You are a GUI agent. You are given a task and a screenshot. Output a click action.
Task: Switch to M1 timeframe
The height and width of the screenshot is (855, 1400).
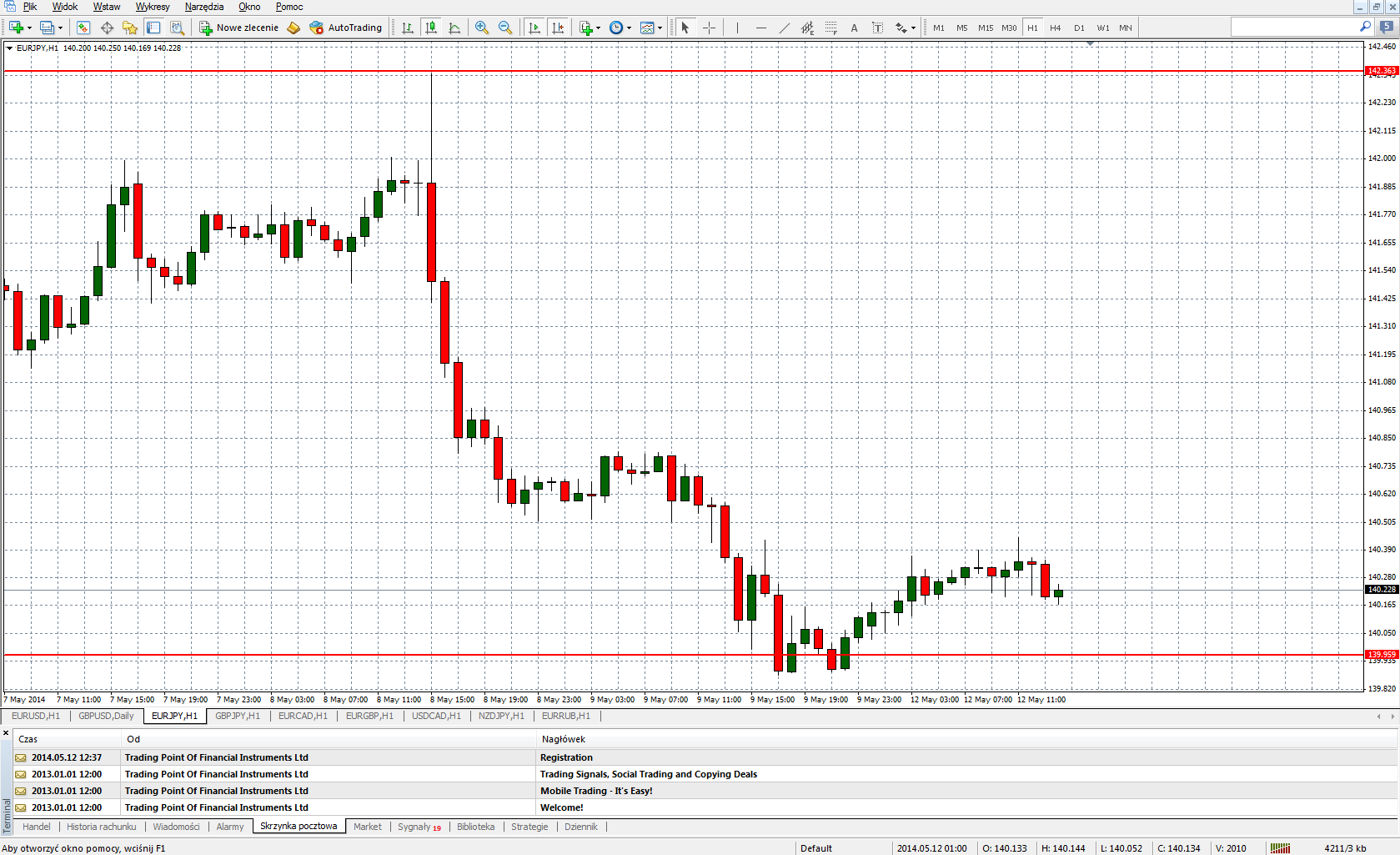click(939, 28)
